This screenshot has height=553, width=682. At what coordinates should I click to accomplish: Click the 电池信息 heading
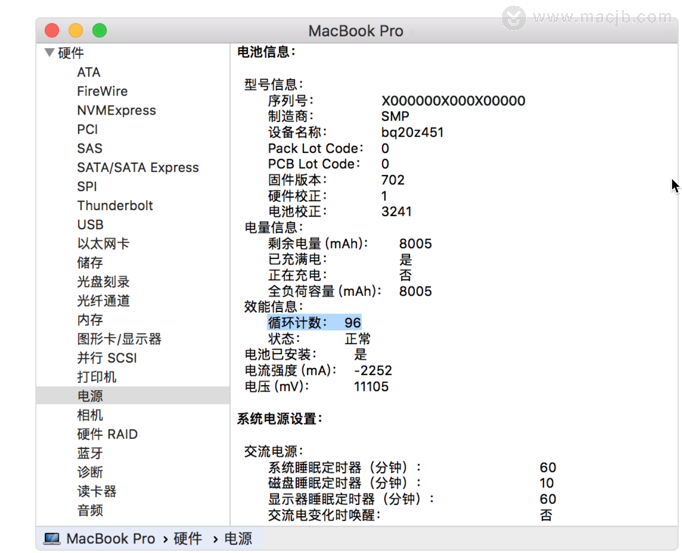point(266,52)
